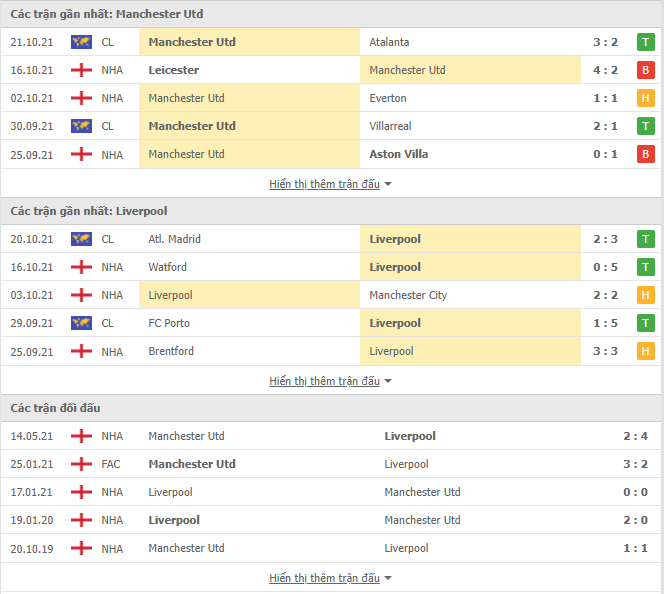Screen dimensions: 664x594
Task: Click Champions League flag on FC Porto row
Action: click(81, 323)
